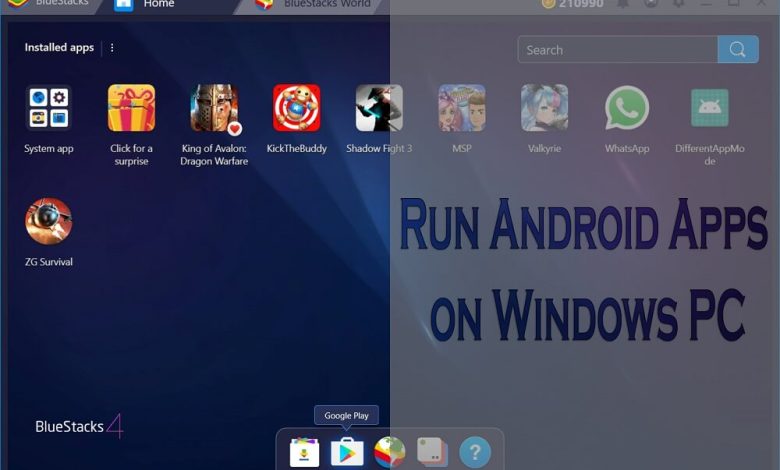The image size is (780, 470).
Task: Launch WhatsApp from installed apps
Action: 627,108
